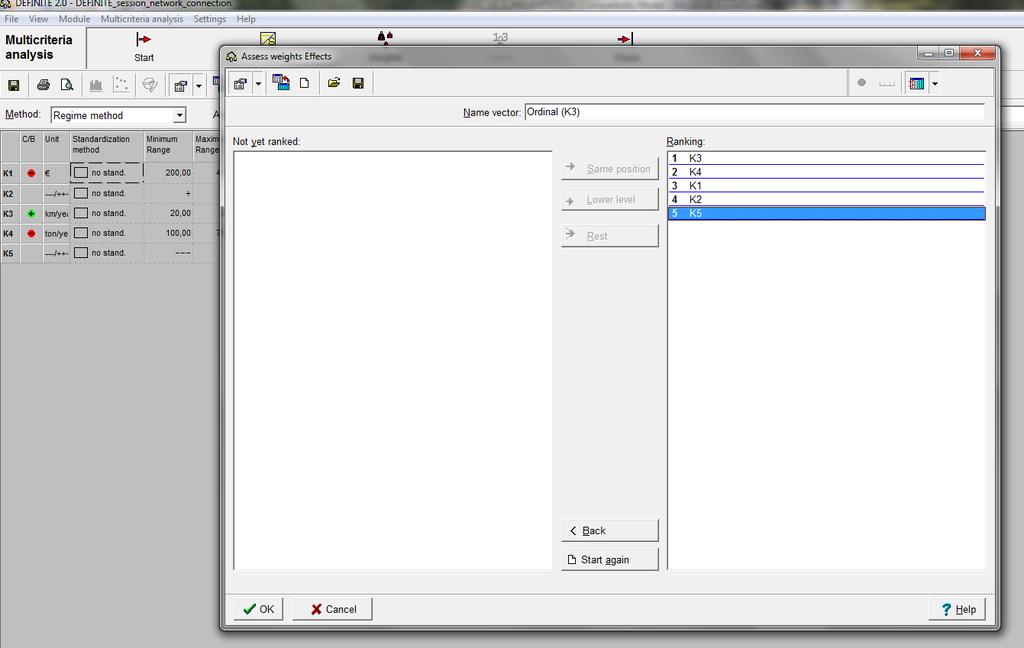
Task: Open the Multicriteria analysis menu
Action: click(142, 19)
